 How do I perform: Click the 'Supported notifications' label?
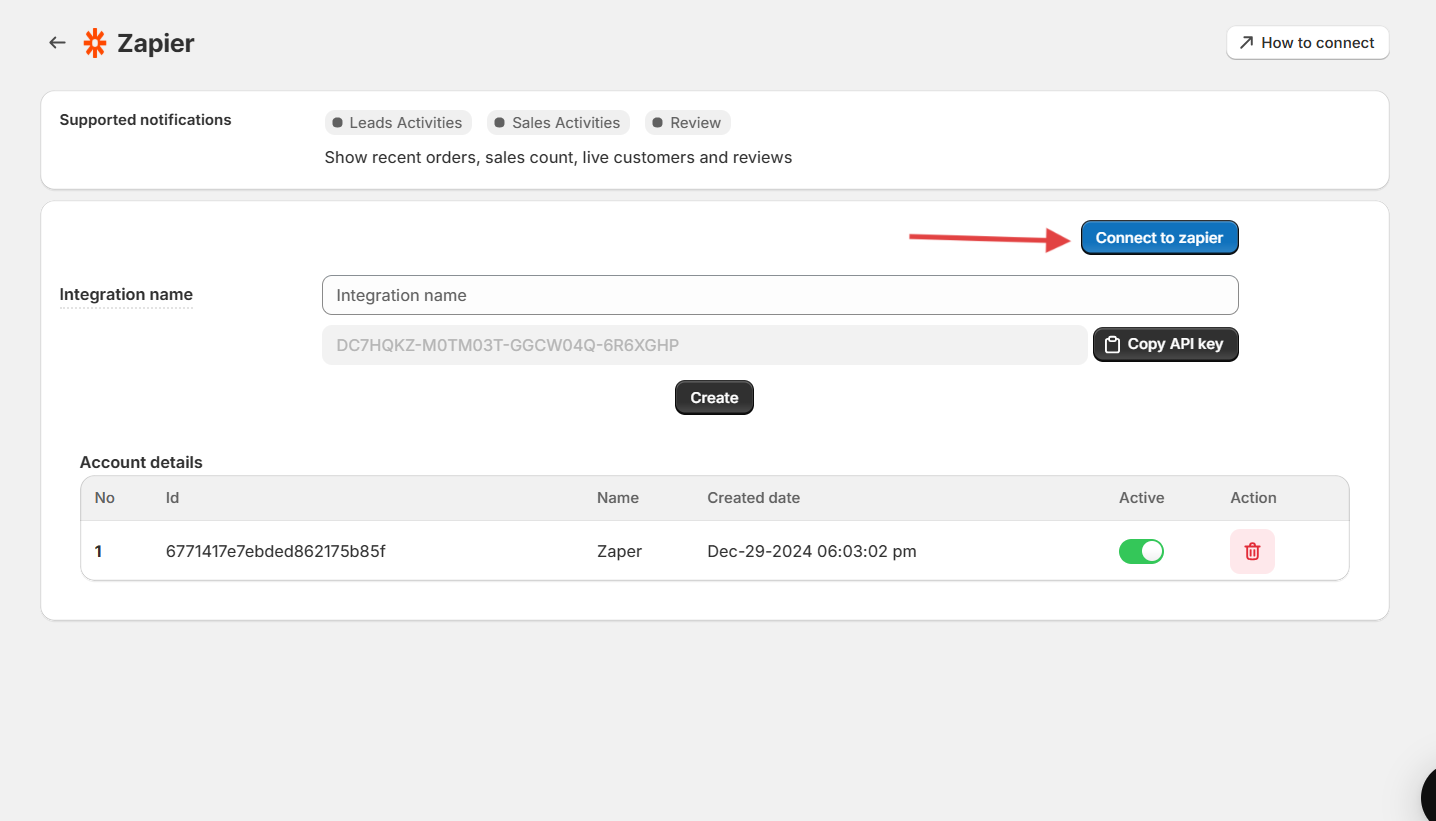[x=145, y=120]
